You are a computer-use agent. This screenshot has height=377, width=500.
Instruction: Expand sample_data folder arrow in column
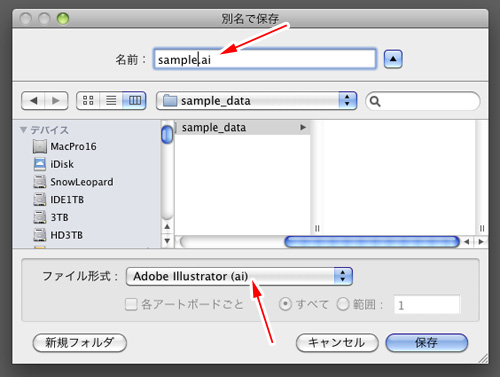point(303,127)
